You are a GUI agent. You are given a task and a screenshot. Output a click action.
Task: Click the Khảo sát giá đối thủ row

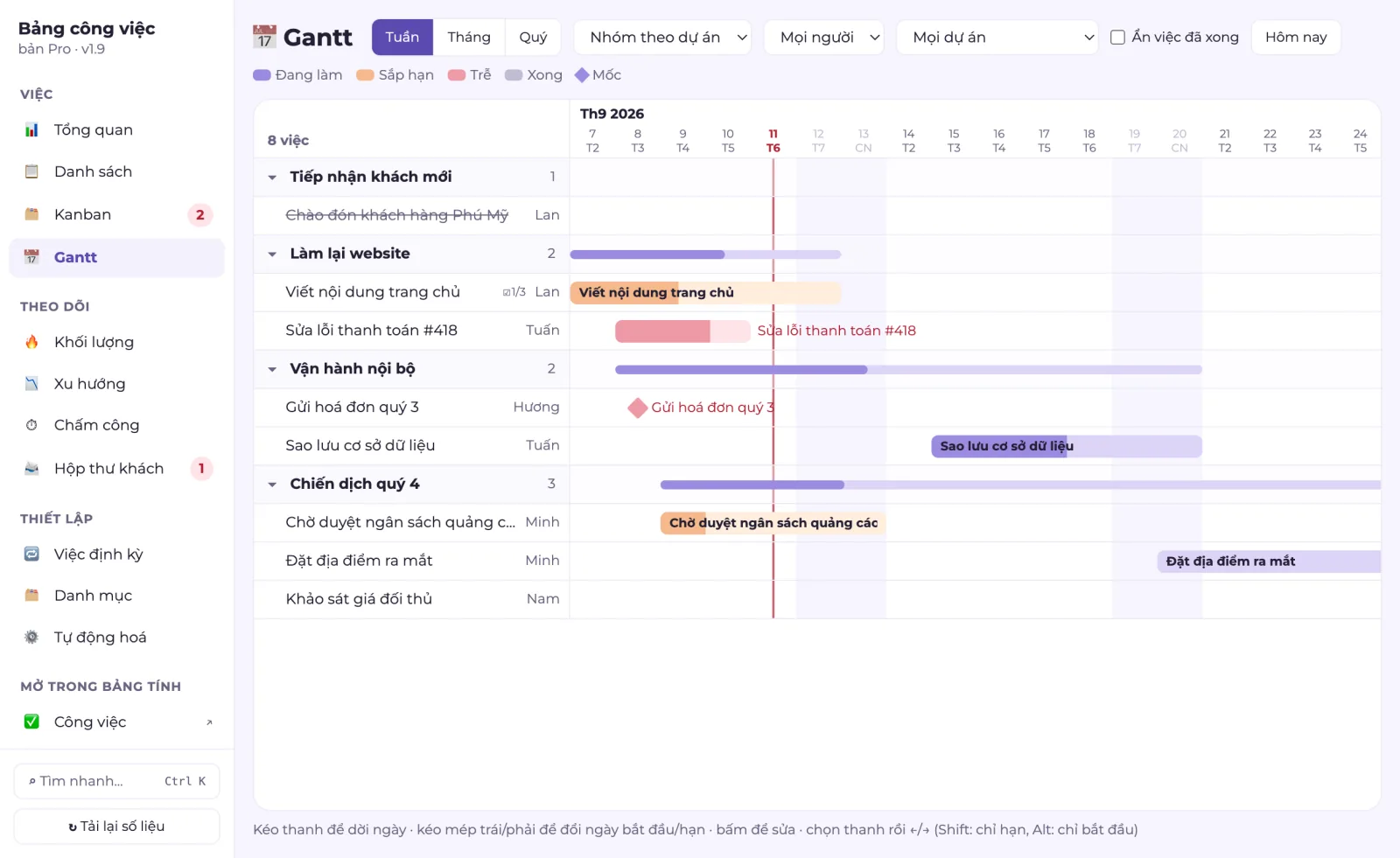[x=411, y=599]
